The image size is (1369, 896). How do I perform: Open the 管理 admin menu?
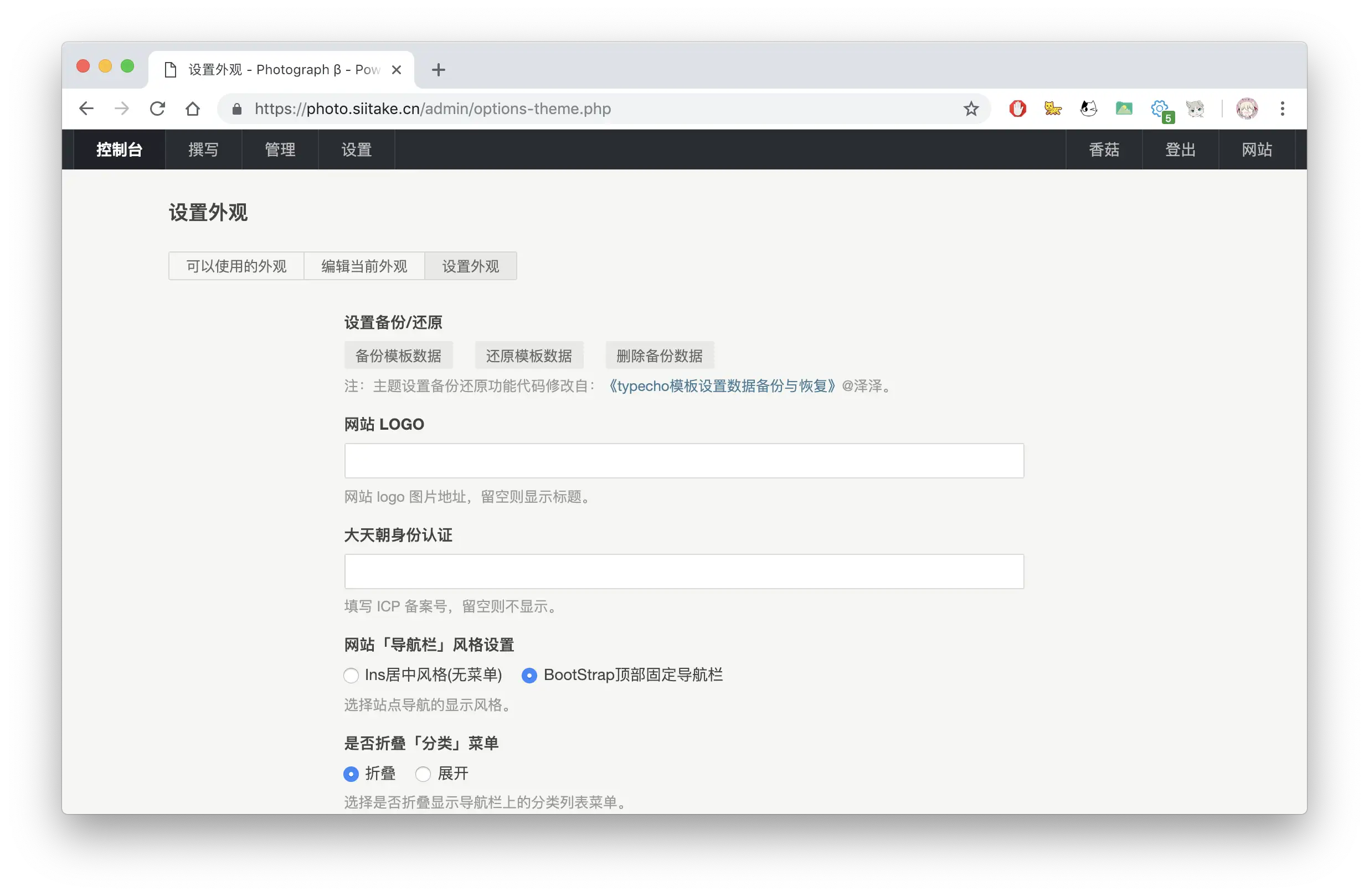[280, 150]
